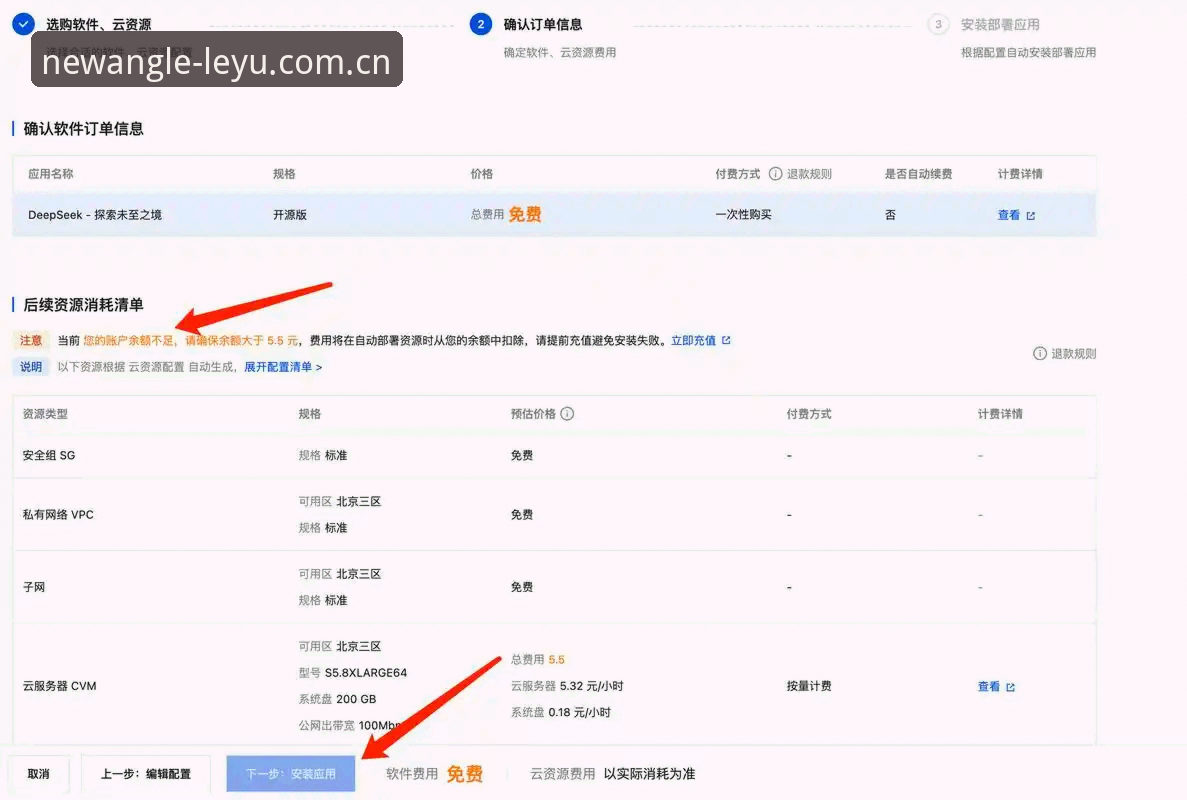Click 安全组 SG resource row
The height and width of the screenshot is (800, 1187).
pos(554,456)
